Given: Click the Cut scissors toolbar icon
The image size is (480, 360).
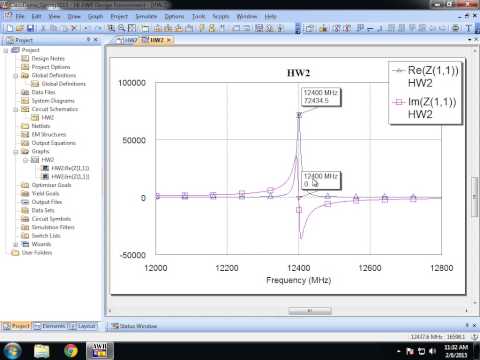Looking at the screenshot, I should tap(43, 28).
